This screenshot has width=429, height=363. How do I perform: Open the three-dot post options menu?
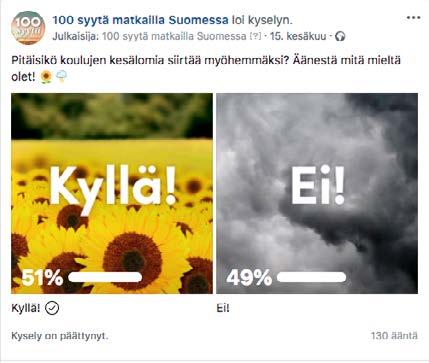(x=413, y=18)
